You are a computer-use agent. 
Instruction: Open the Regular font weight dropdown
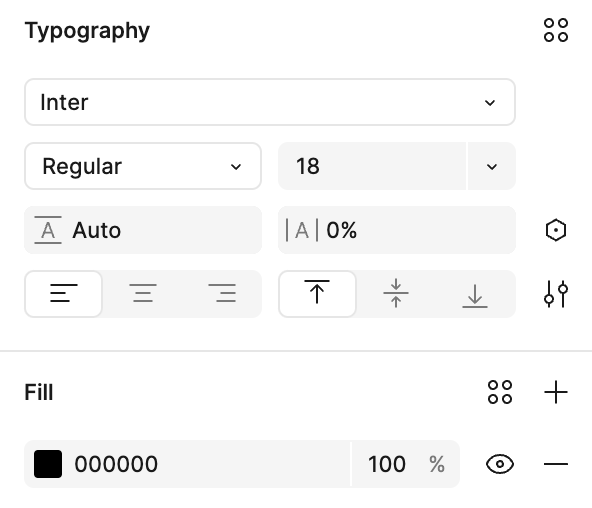tap(143, 166)
